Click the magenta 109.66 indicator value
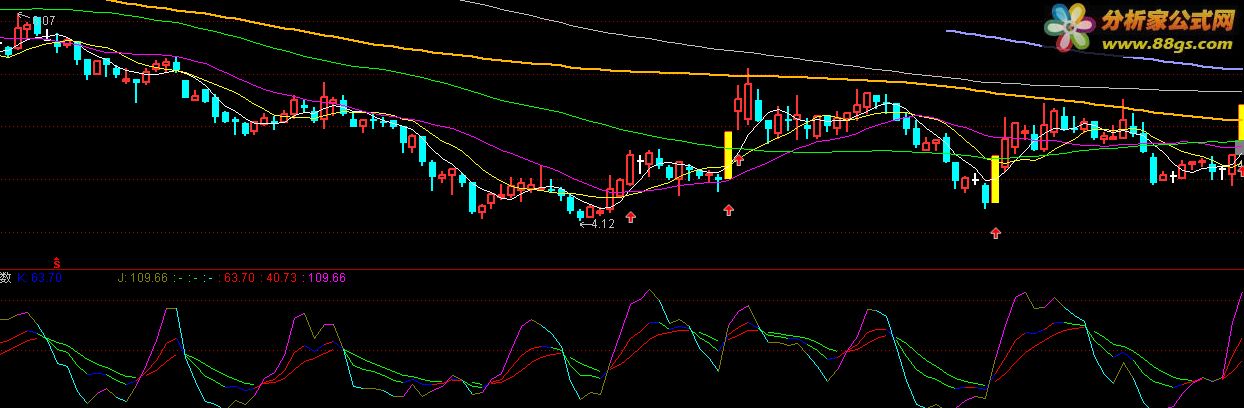Screen dimensions: 1244x408 click(x=328, y=277)
